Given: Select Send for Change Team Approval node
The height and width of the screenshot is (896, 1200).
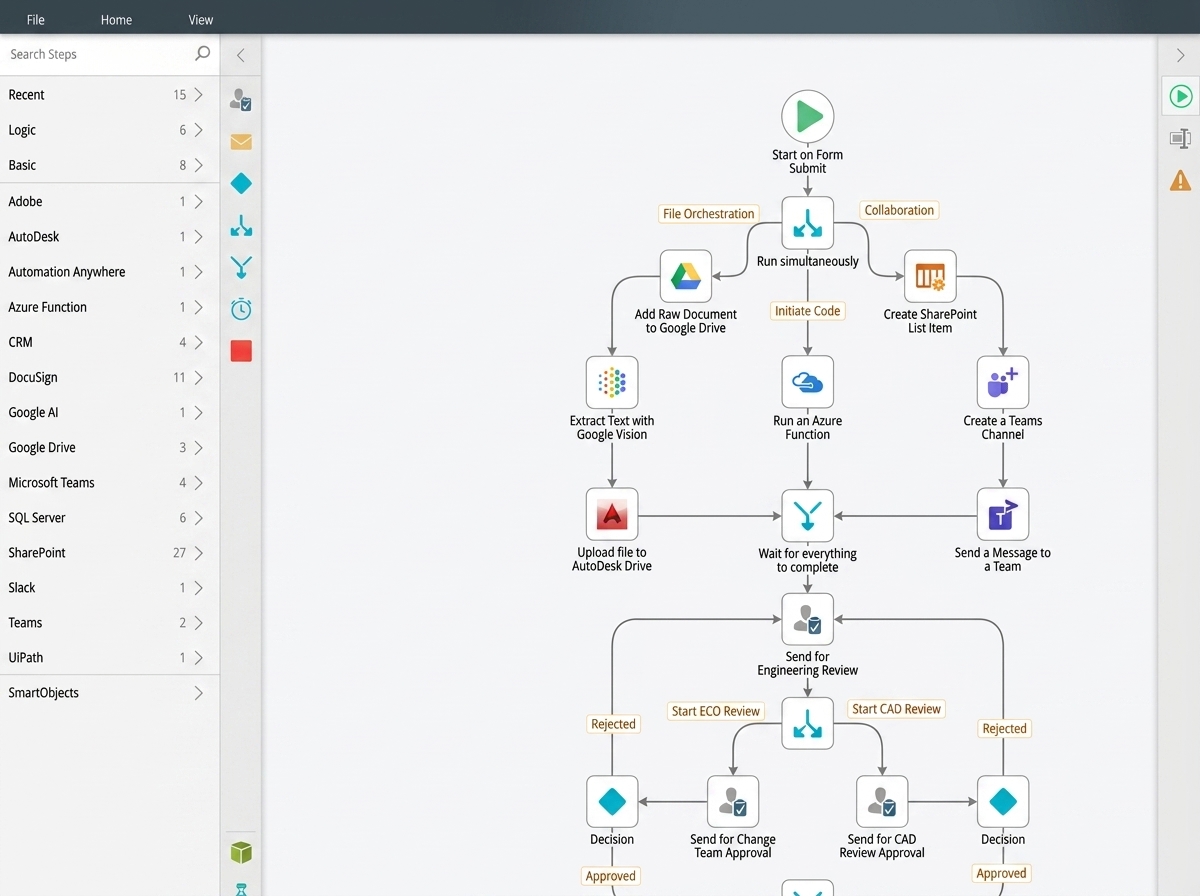Looking at the screenshot, I should tap(733, 802).
